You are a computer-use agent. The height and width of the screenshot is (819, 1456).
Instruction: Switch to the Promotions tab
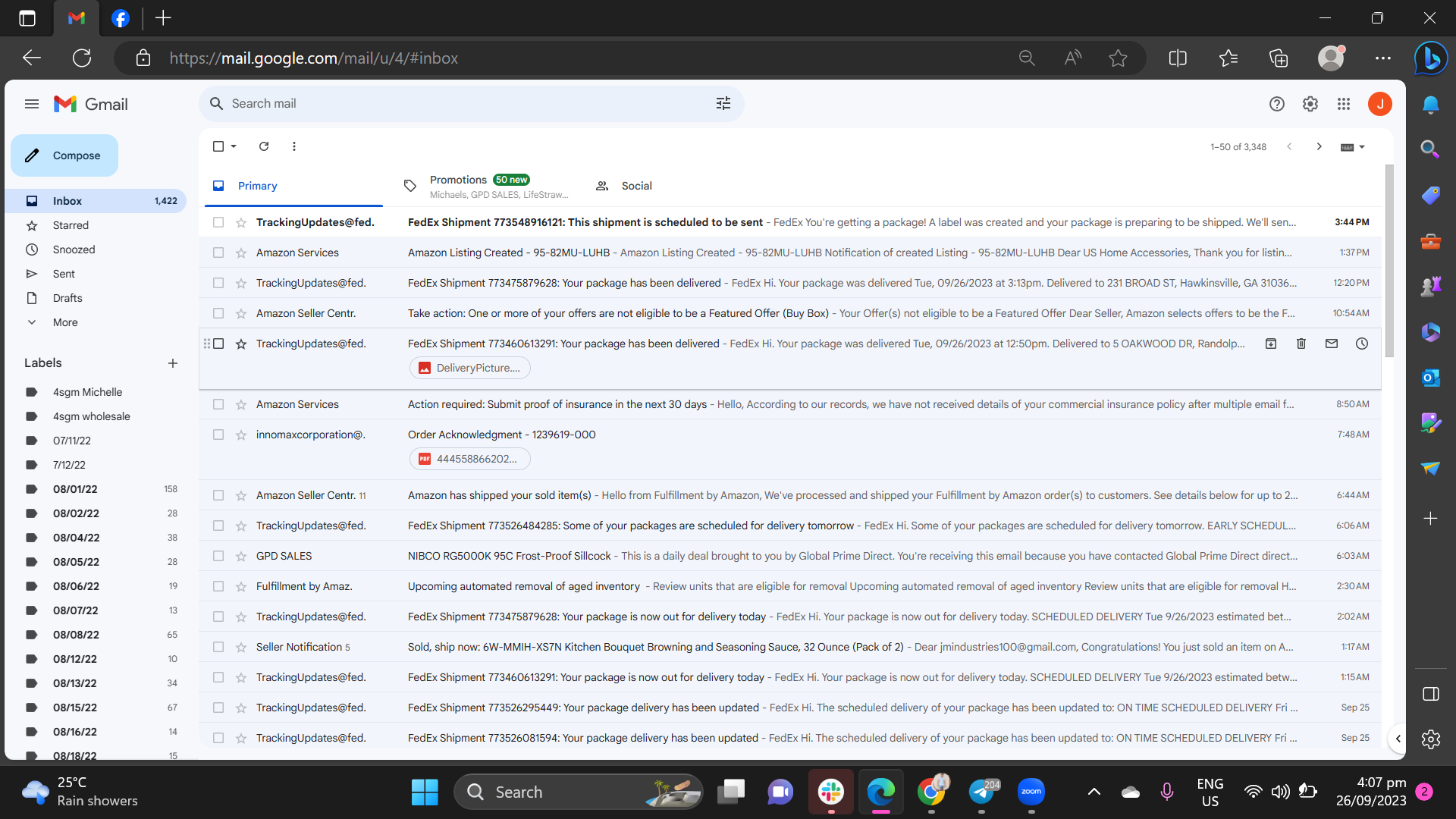[x=485, y=186]
